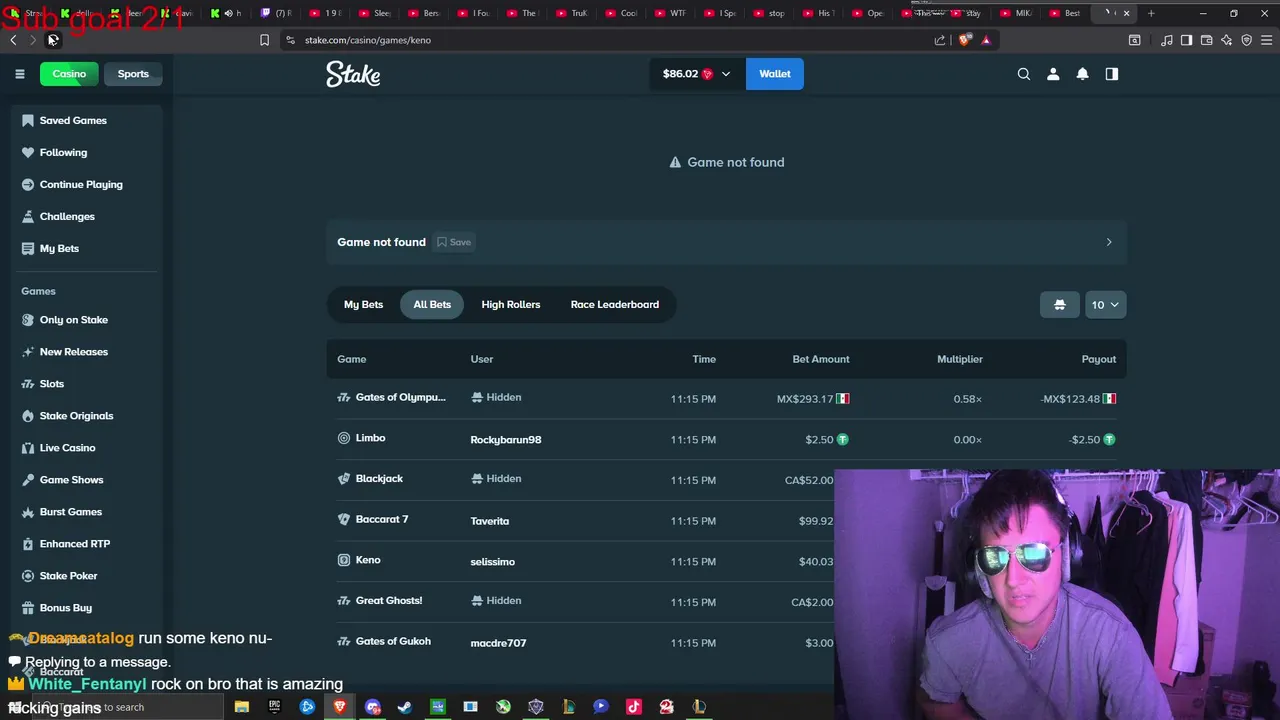Open the My Bets sidebar entry
Image resolution: width=1280 pixels, height=720 pixels.
tap(59, 248)
